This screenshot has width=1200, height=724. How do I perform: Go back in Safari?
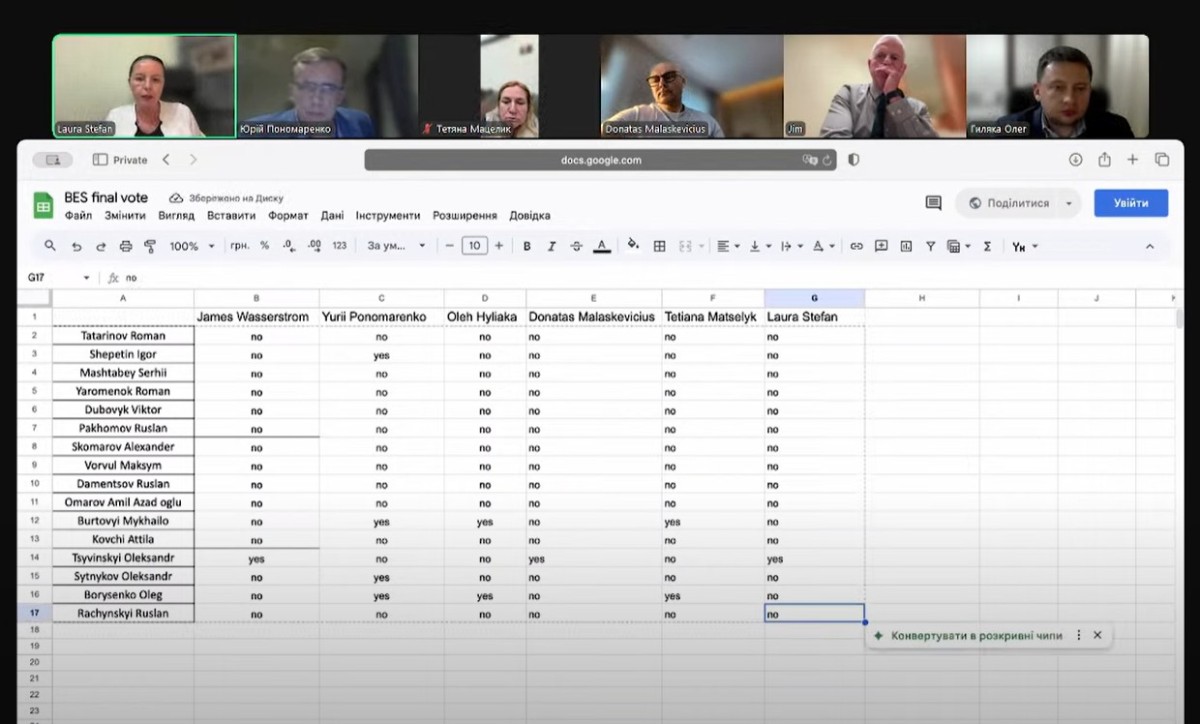click(x=166, y=160)
